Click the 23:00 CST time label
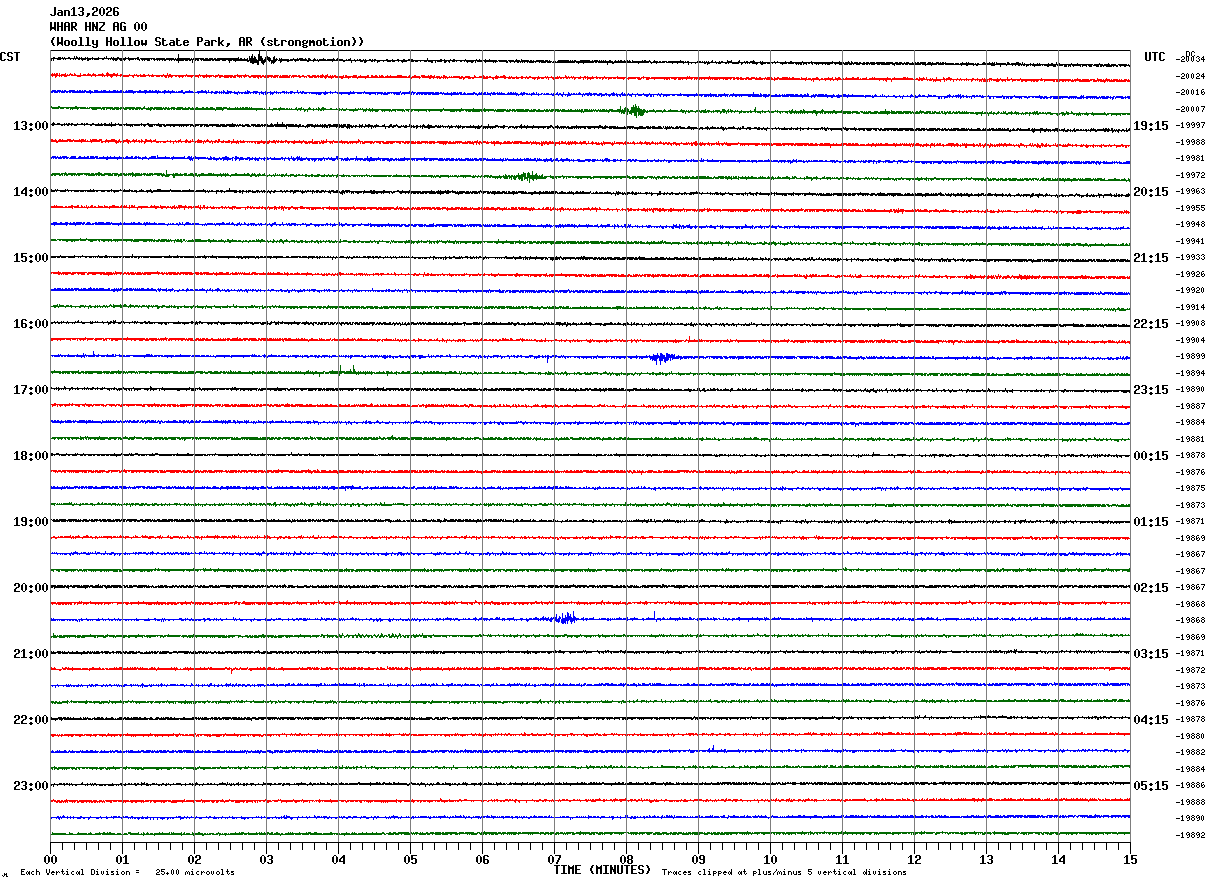1210x886 pixels. point(31,786)
